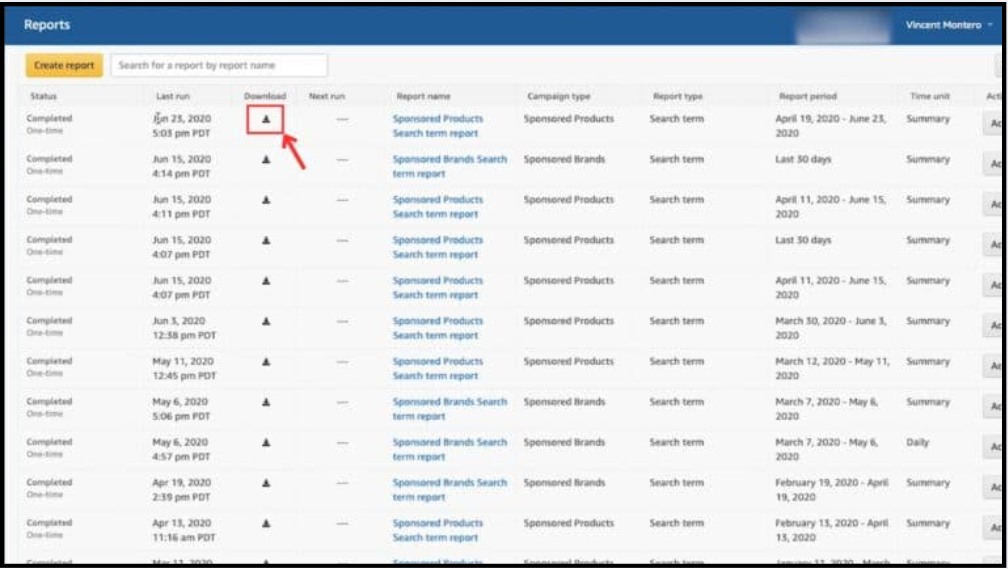Open the Sponsored Brands report run Apr 19

(x=448, y=489)
